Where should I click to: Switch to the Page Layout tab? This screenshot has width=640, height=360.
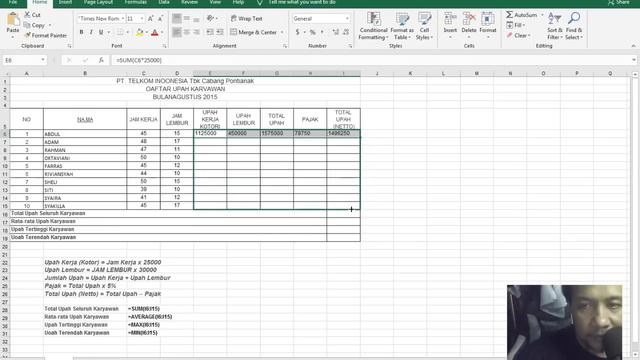pos(98,2)
